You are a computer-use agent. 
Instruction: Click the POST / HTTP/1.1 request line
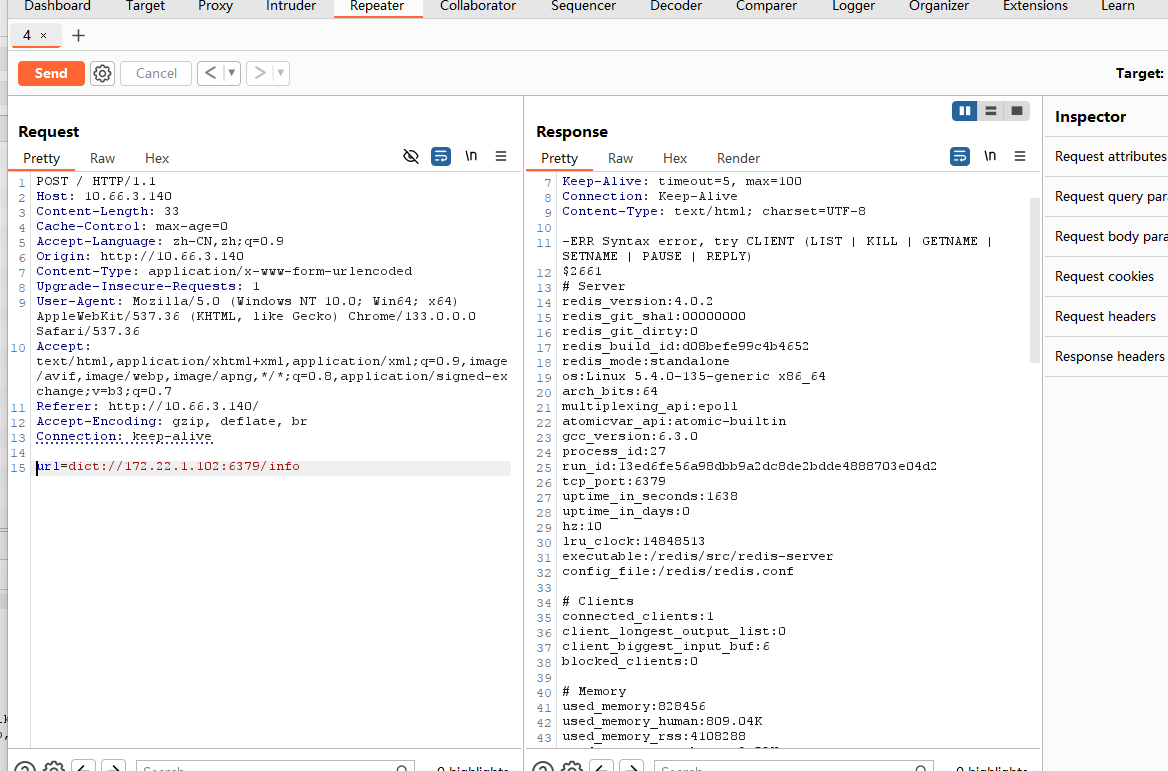(96, 181)
